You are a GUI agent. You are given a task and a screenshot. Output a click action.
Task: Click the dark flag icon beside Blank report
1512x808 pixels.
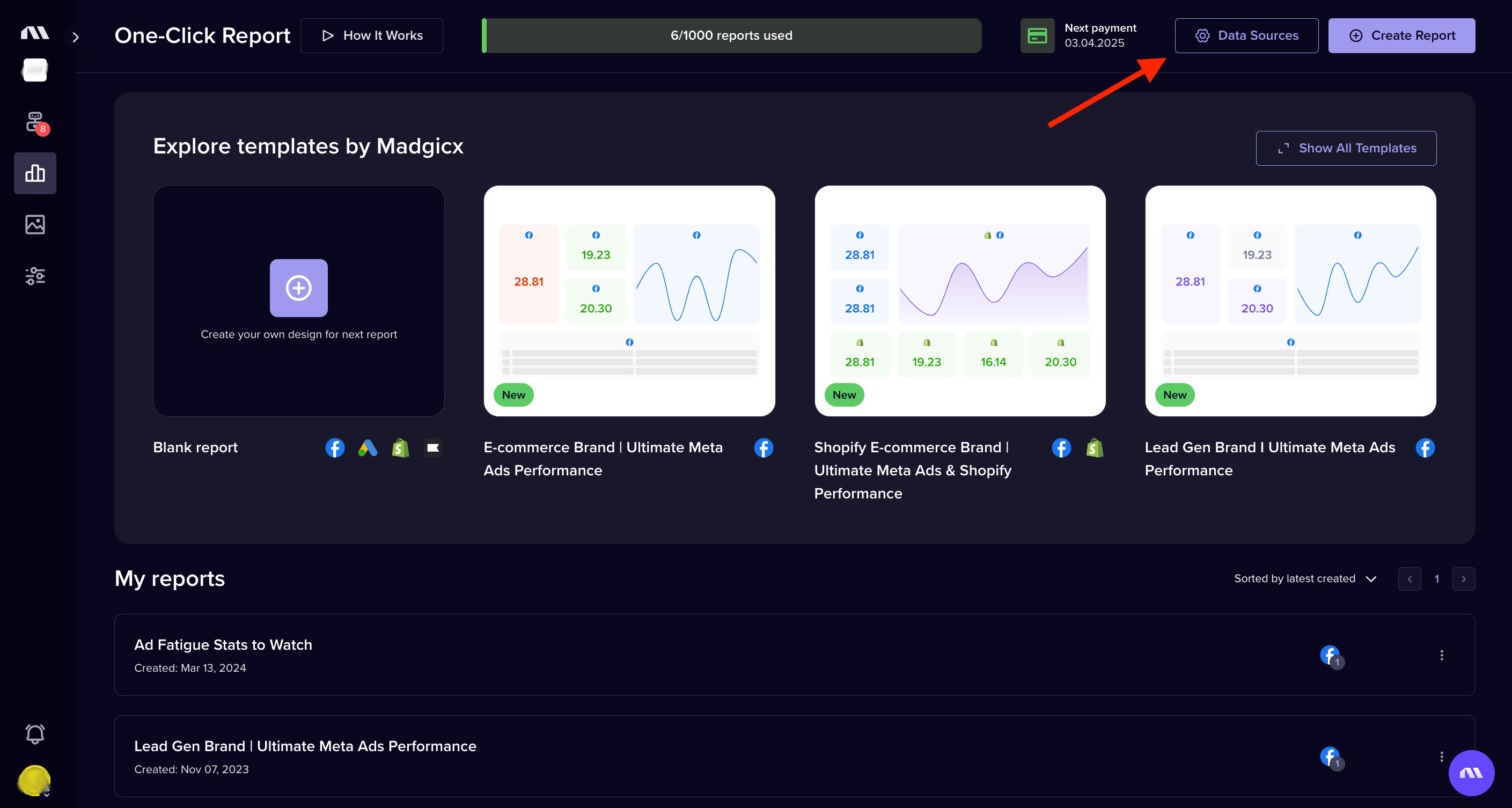(x=433, y=449)
